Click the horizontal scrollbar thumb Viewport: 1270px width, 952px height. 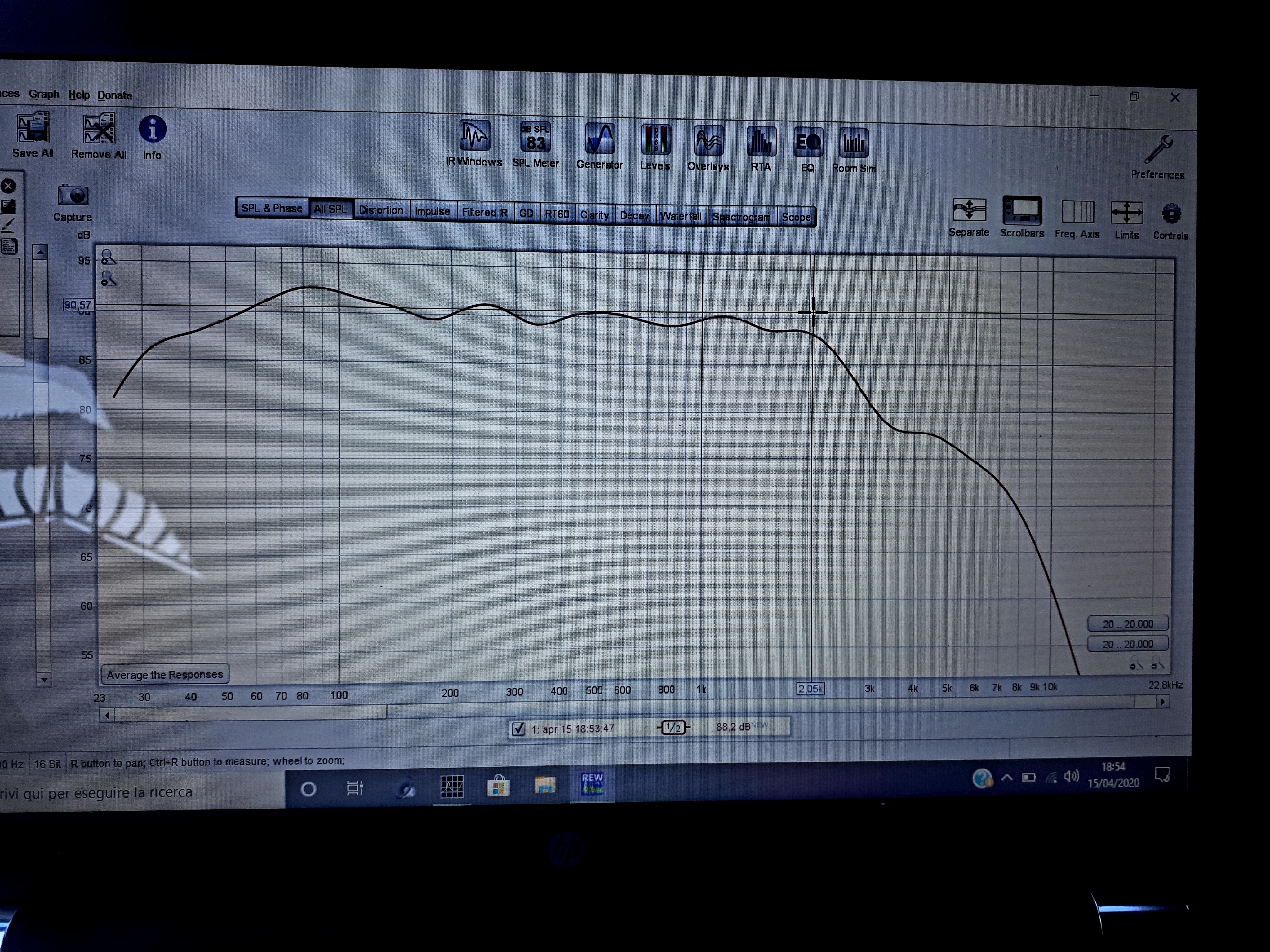[x=761, y=707]
